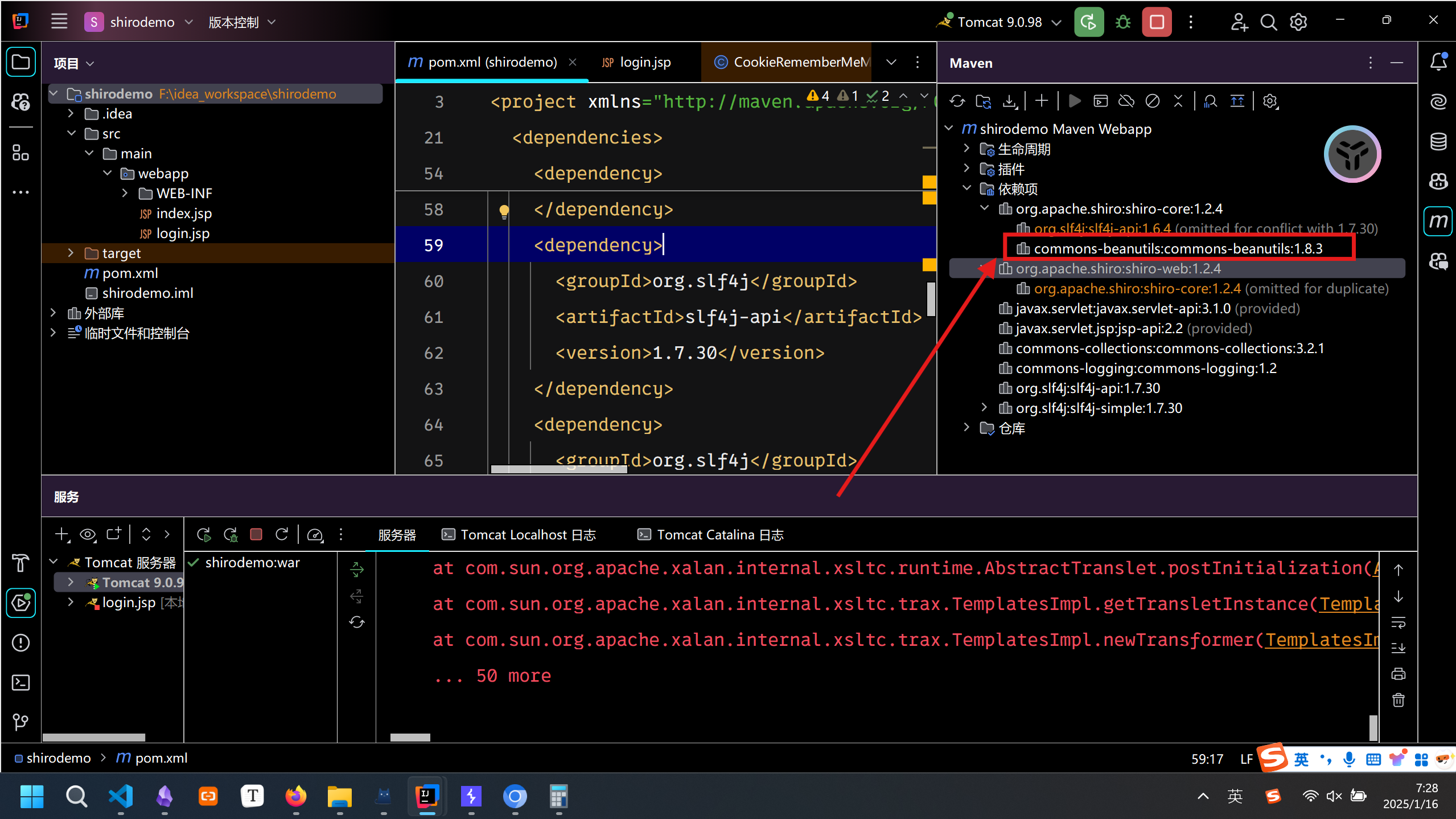Open Search Everywhere magnifier icon

tap(1268, 22)
